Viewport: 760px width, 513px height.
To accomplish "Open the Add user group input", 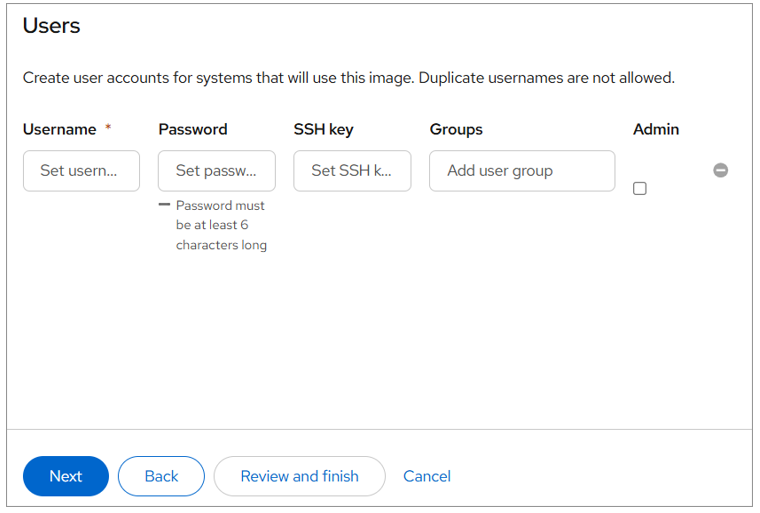I will tap(521, 171).
